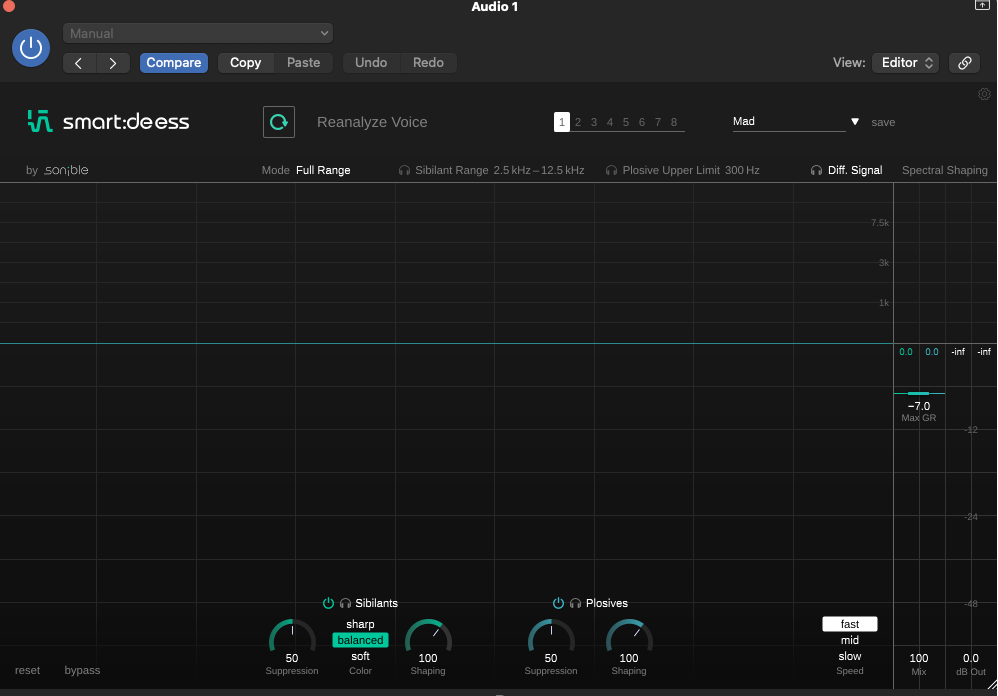
Task: Click the Reanalyze Voice circular arrow icon
Action: (279, 122)
